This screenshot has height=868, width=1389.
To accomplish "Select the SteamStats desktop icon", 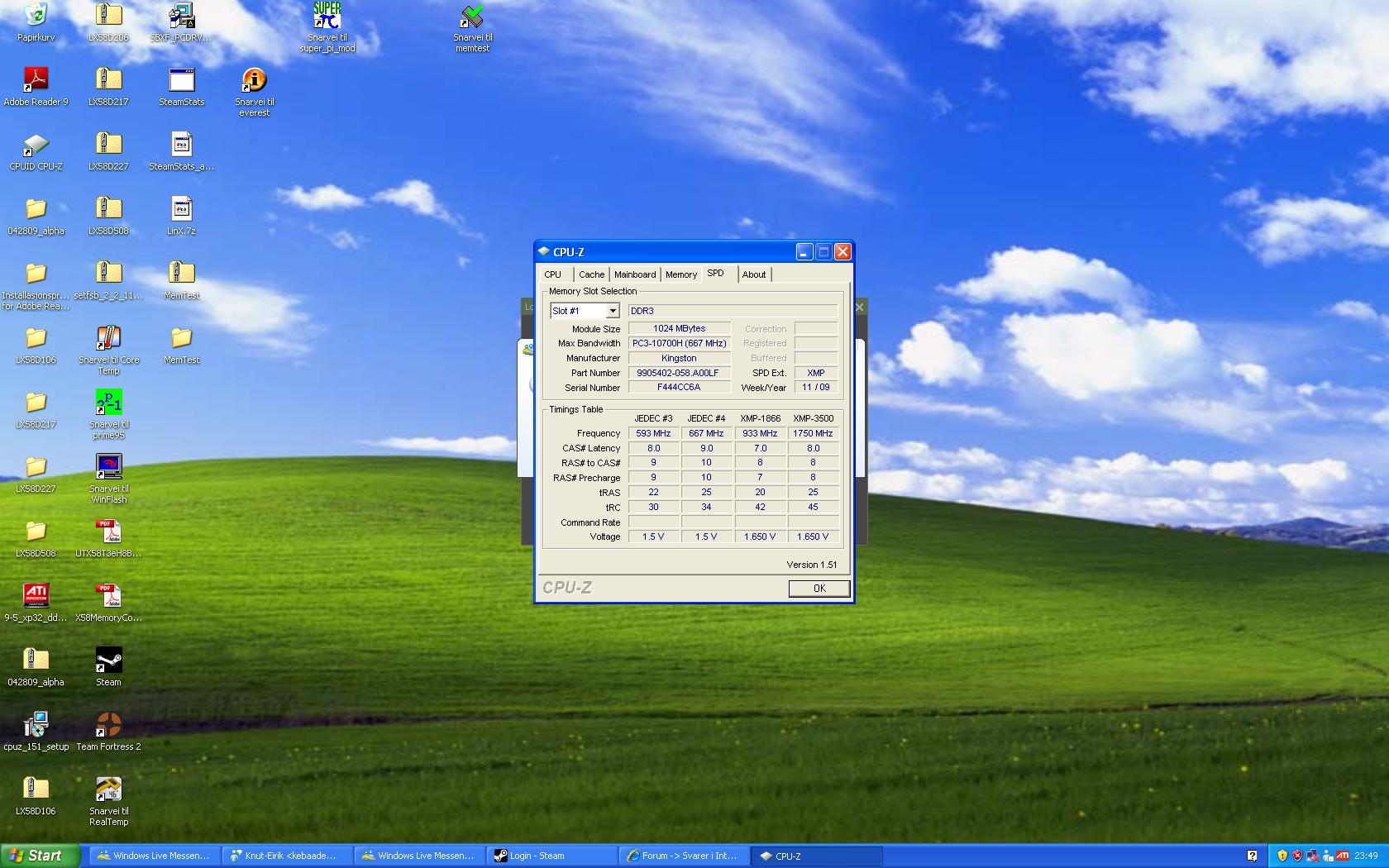I will pyautogui.click(x=181, y=86).
